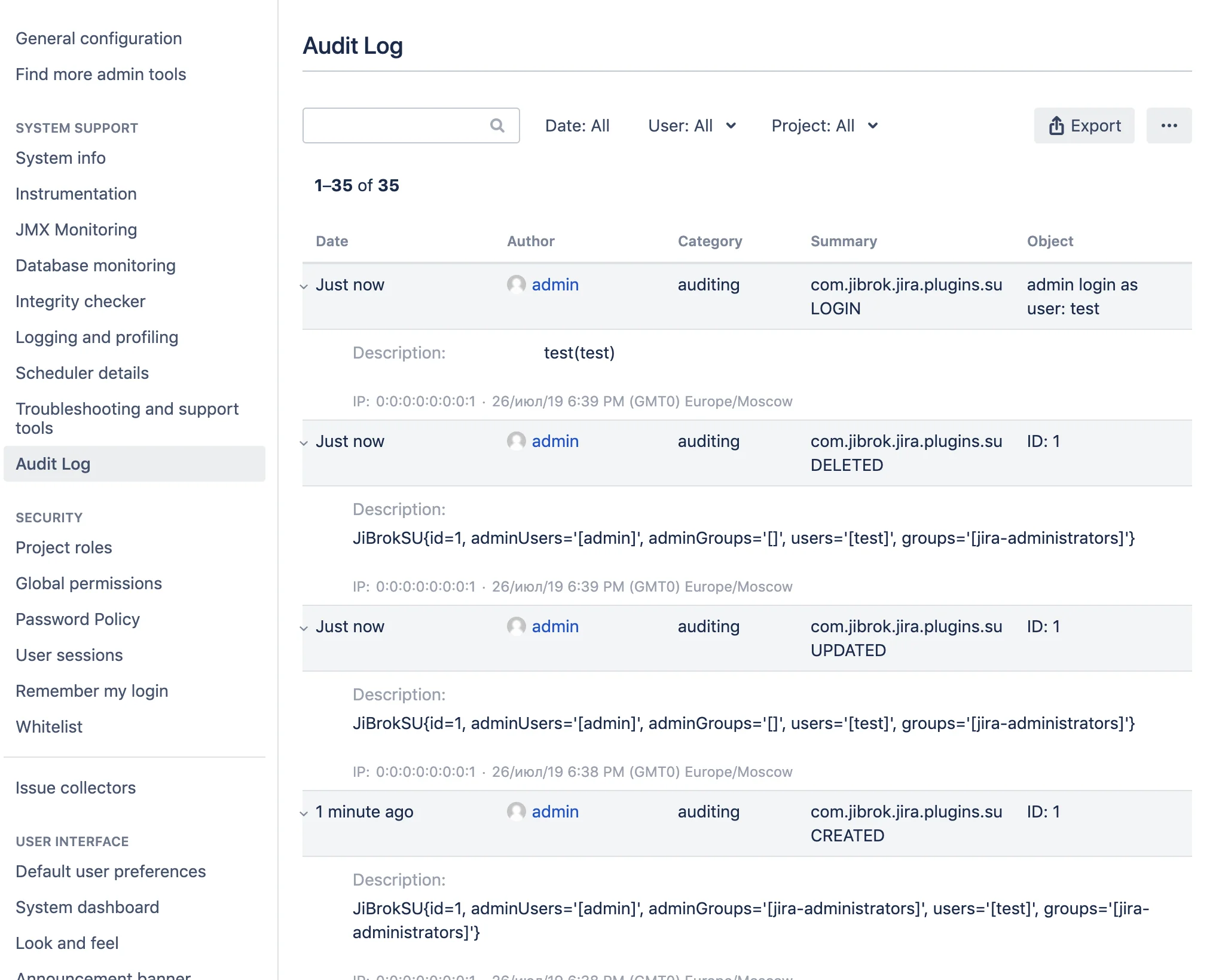The width and height of the screenshot is (1216, 980).
Task: Click the Category column header
Action: coord(710,241)
